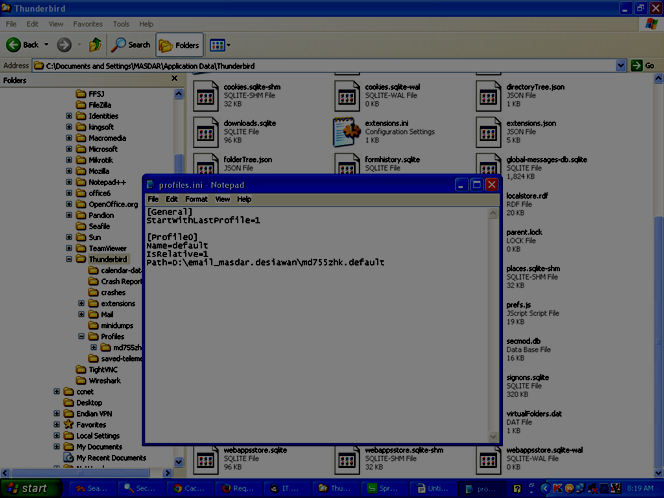The height and width of the screenshot is (498, 664).
Task: Open the address bar dropdown arrow
Action: click(x=620, y=66)
